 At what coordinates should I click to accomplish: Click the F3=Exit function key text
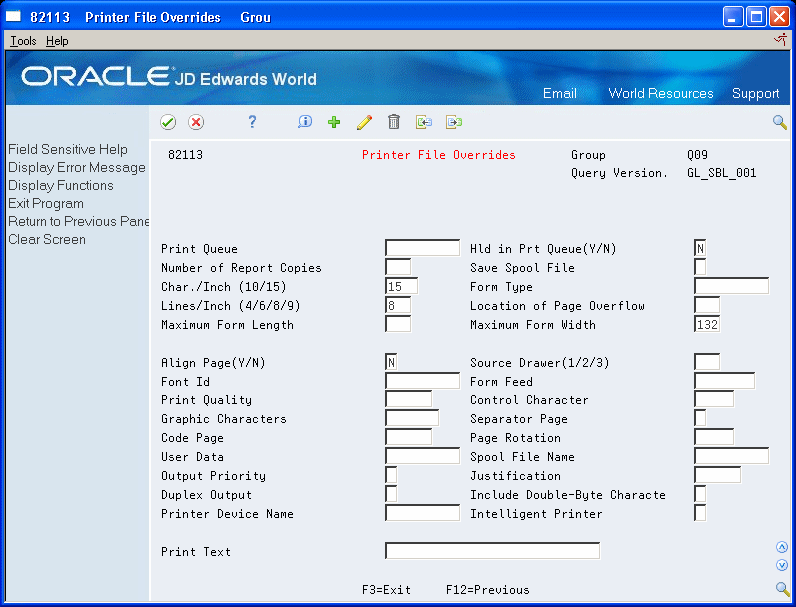[386, 590]
